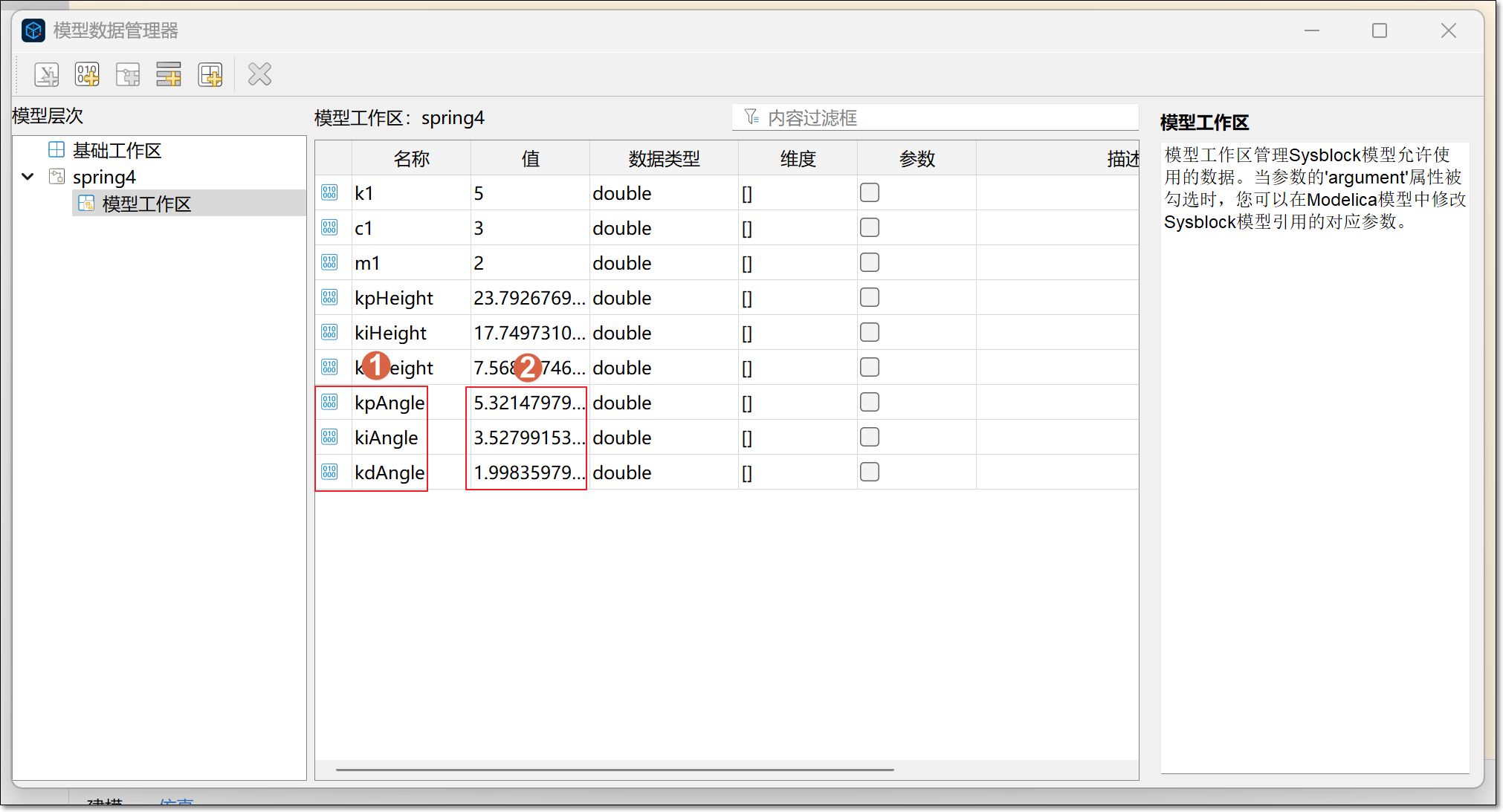
Task: Click the horizontal scrollbar under the table
Action: [615, 770]
